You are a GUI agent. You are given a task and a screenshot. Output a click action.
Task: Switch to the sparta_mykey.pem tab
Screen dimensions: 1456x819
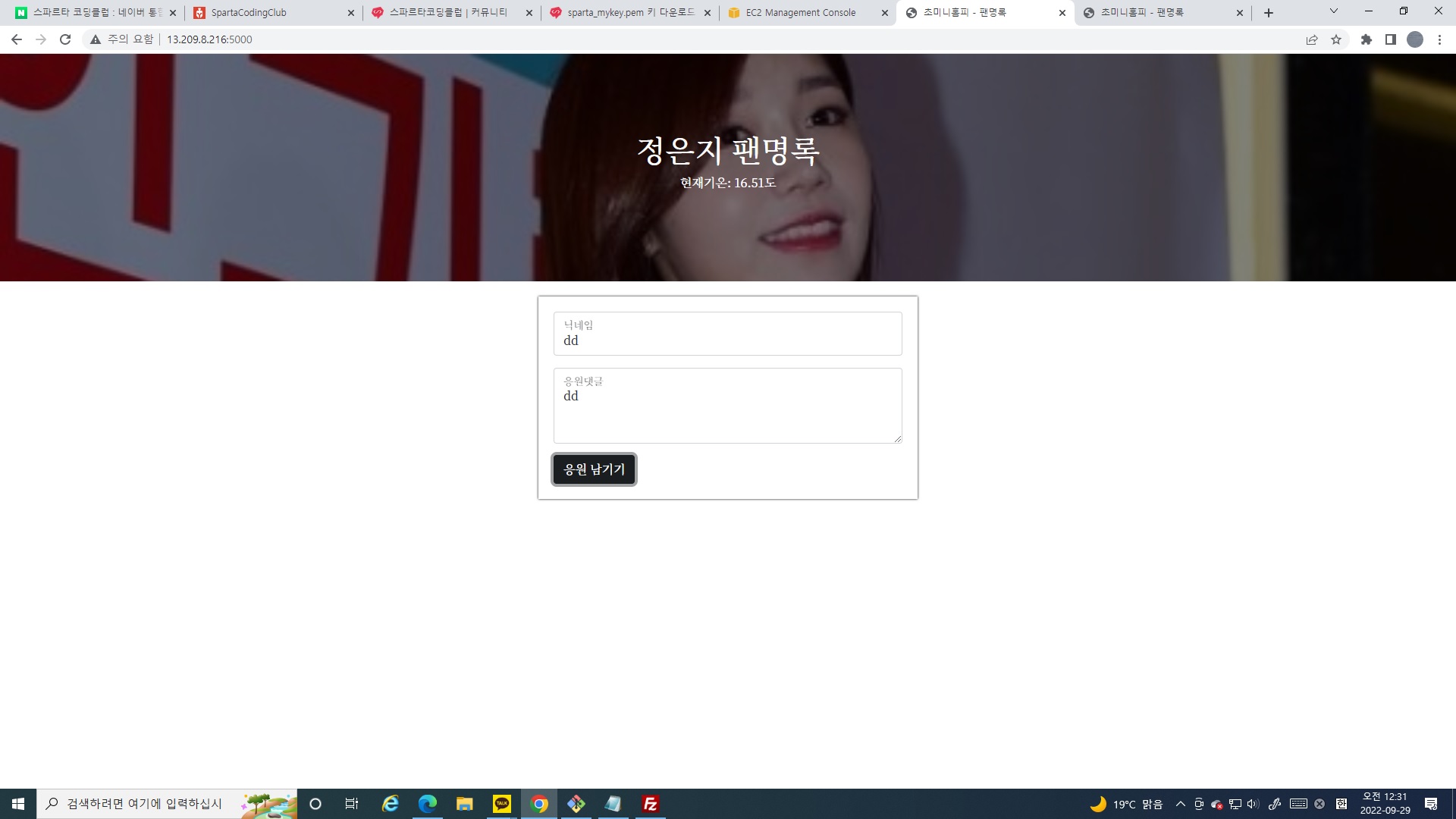(x=629, y=13)
